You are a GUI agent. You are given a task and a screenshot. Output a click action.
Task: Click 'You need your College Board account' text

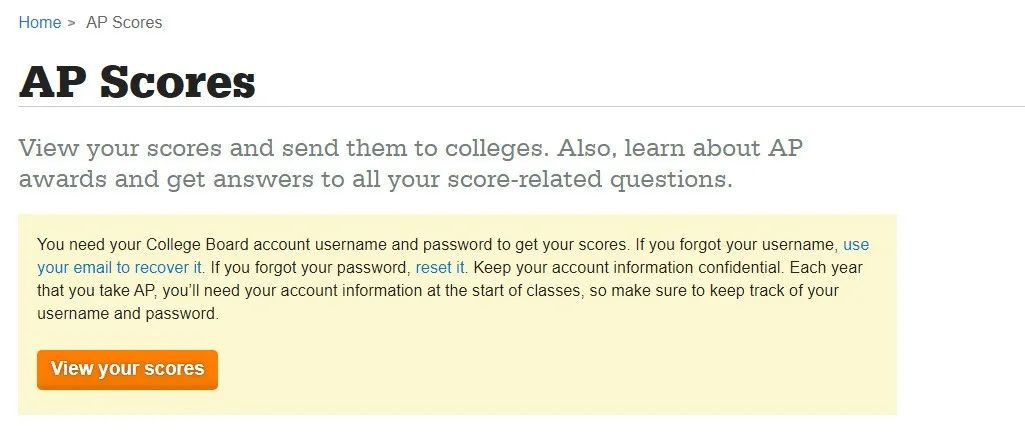(x=174, y=245)
